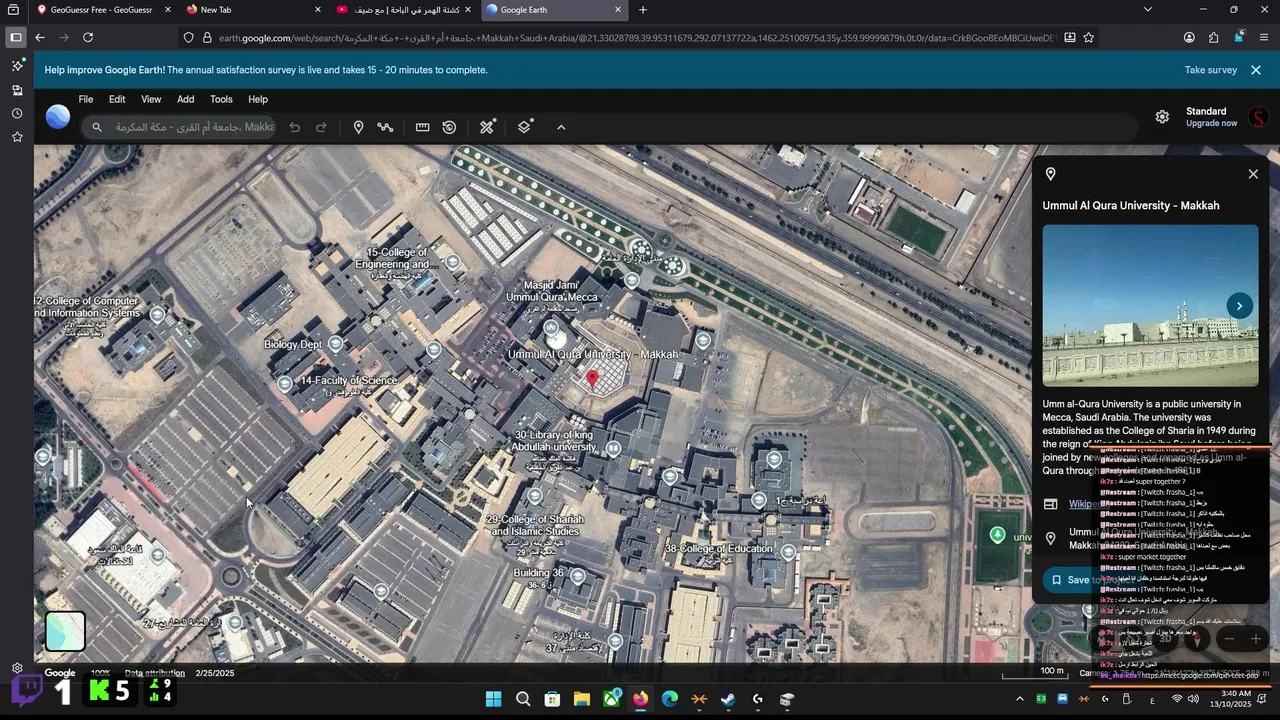Viewport: 1280px width, 720px height.
Task: Select 15-College of Engineering marker
Action: point(453,262)
